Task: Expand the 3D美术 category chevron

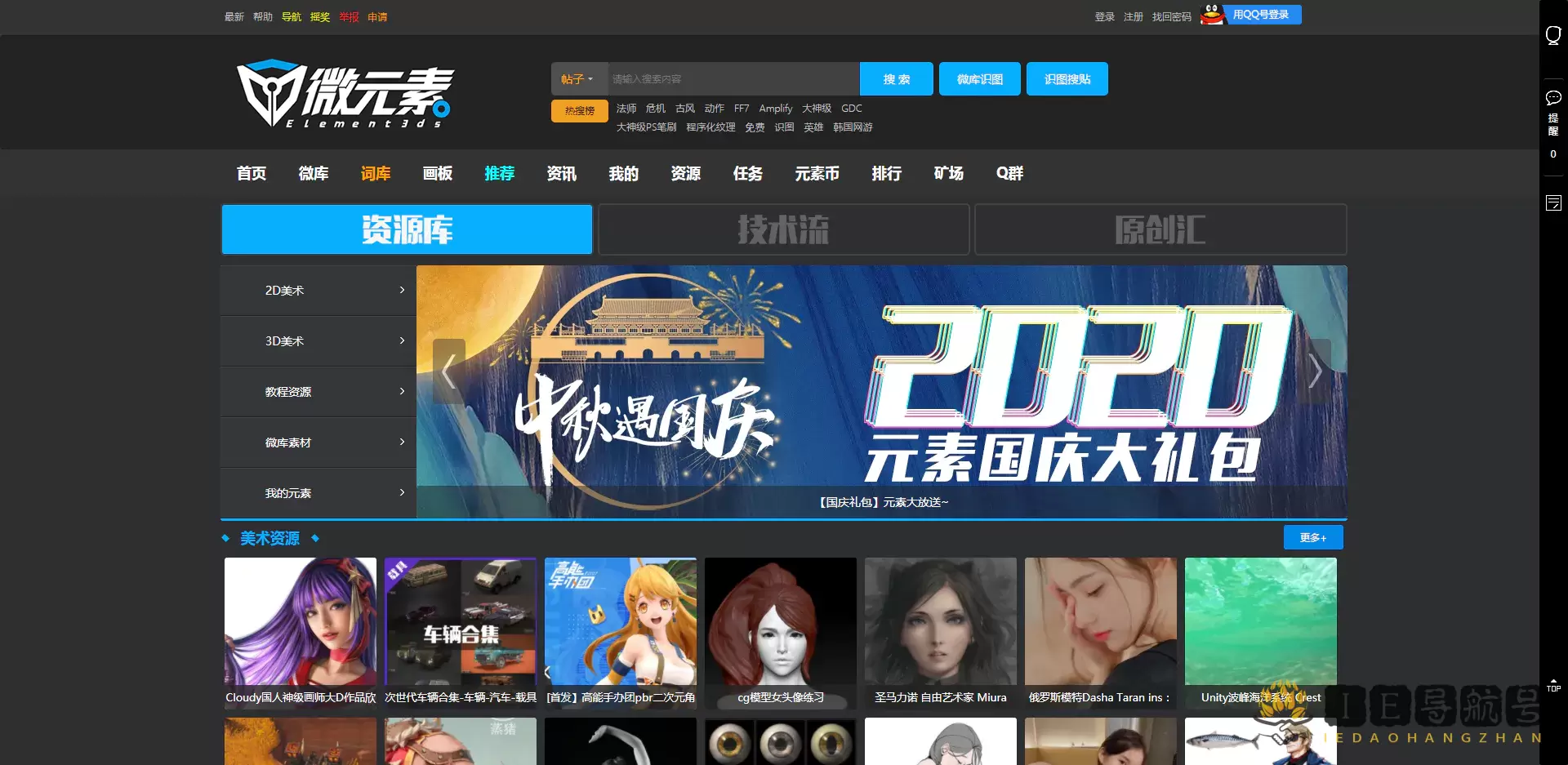Action: [x=401, y=340]
